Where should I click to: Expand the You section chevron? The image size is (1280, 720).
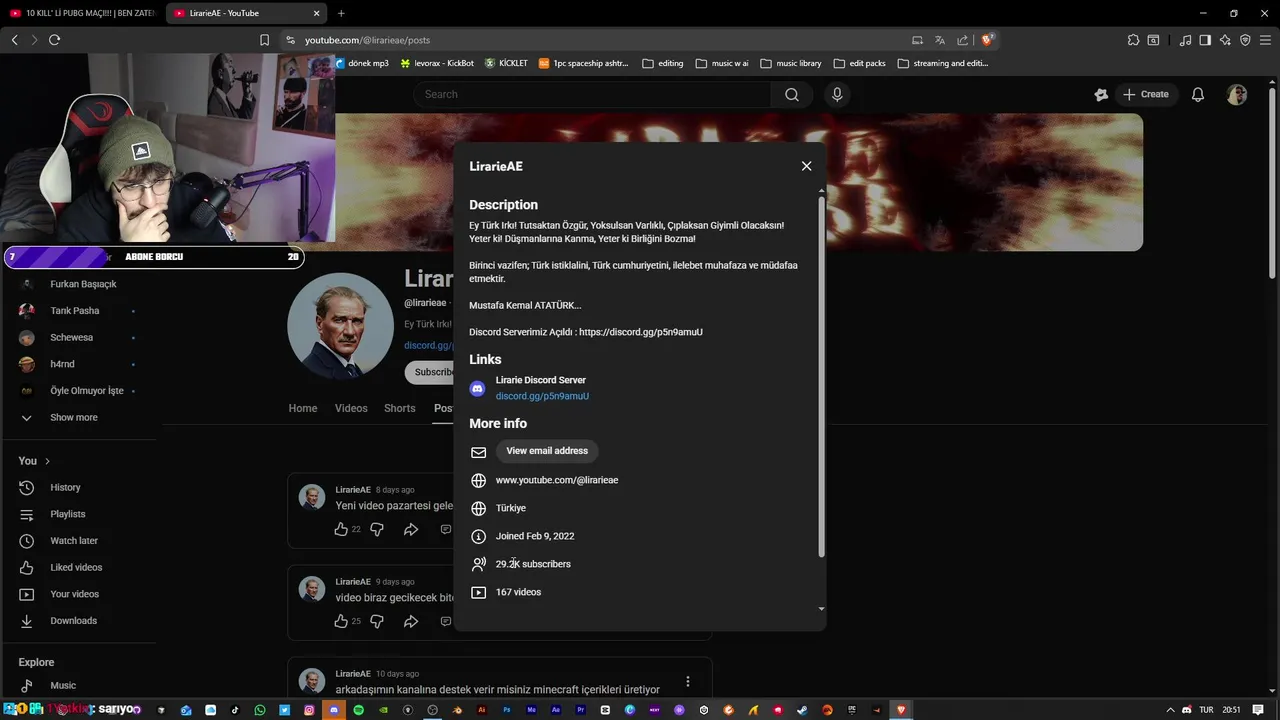click(x=47, y=461)
